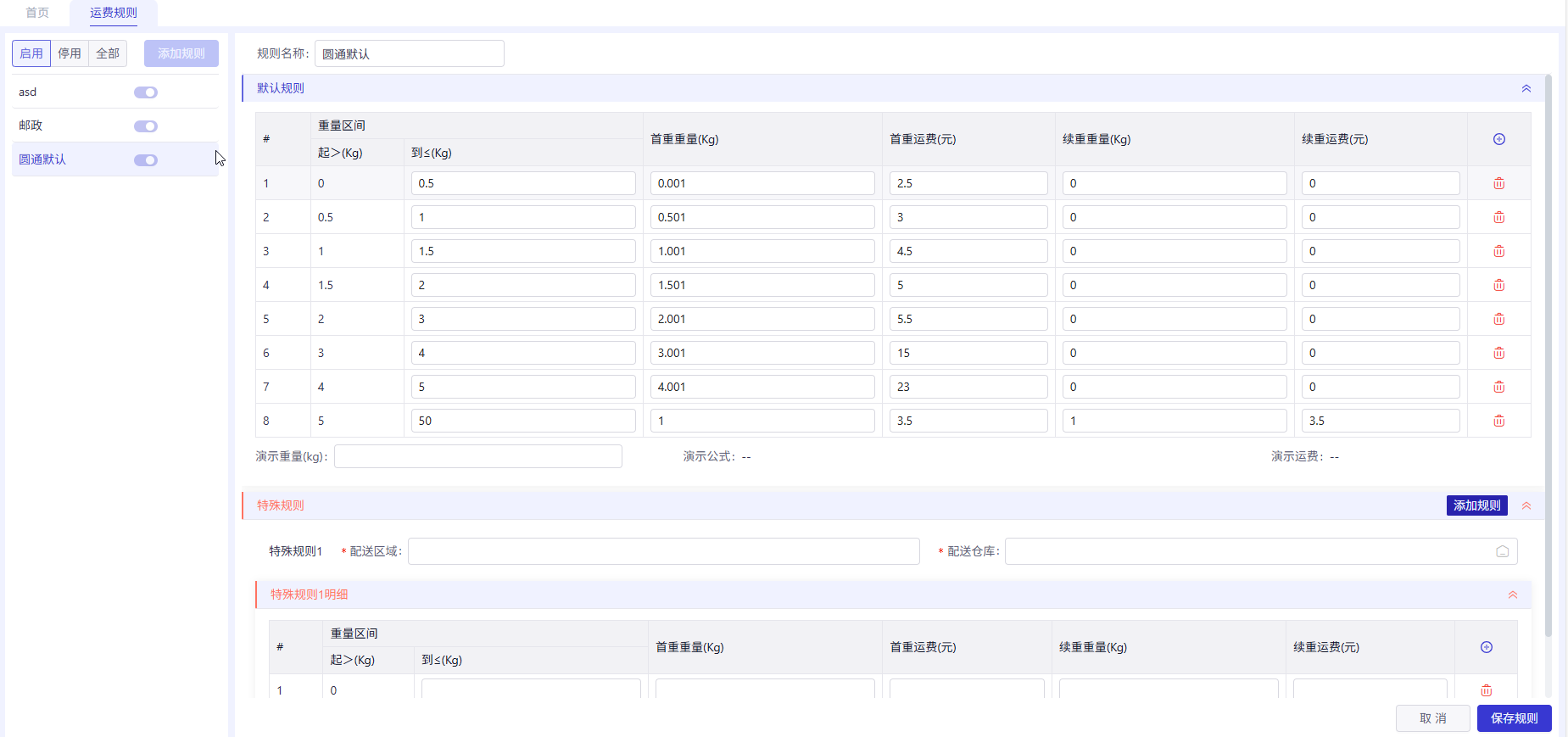Click the 演示公式 label
Viewport: 1568px width, 737px height.
click(711, 456)
